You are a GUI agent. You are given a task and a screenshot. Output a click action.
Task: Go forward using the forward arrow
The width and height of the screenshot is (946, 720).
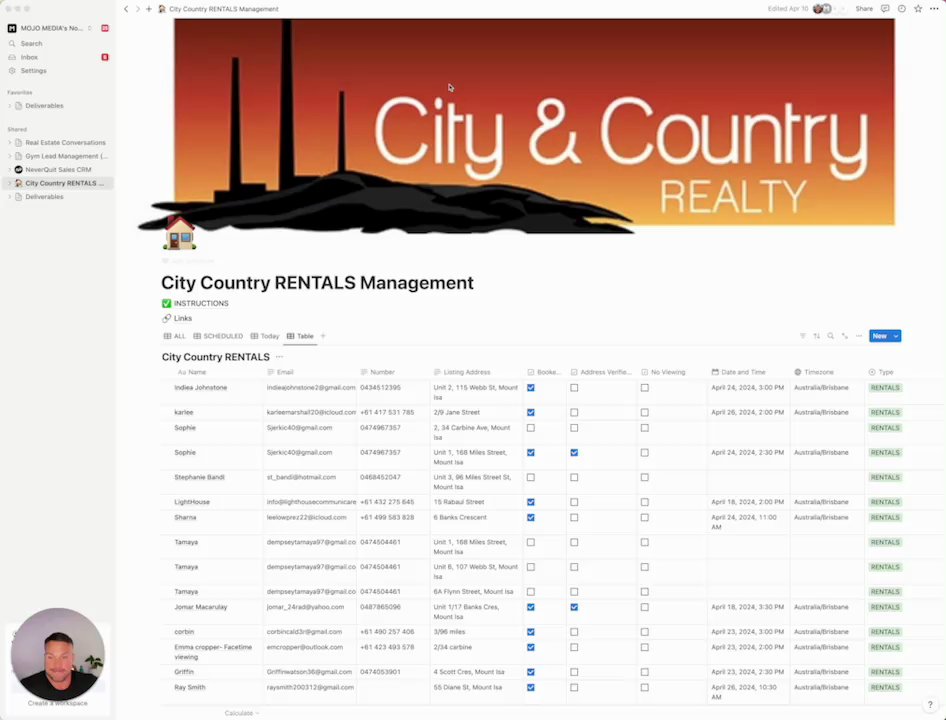[x=138, y=9]
